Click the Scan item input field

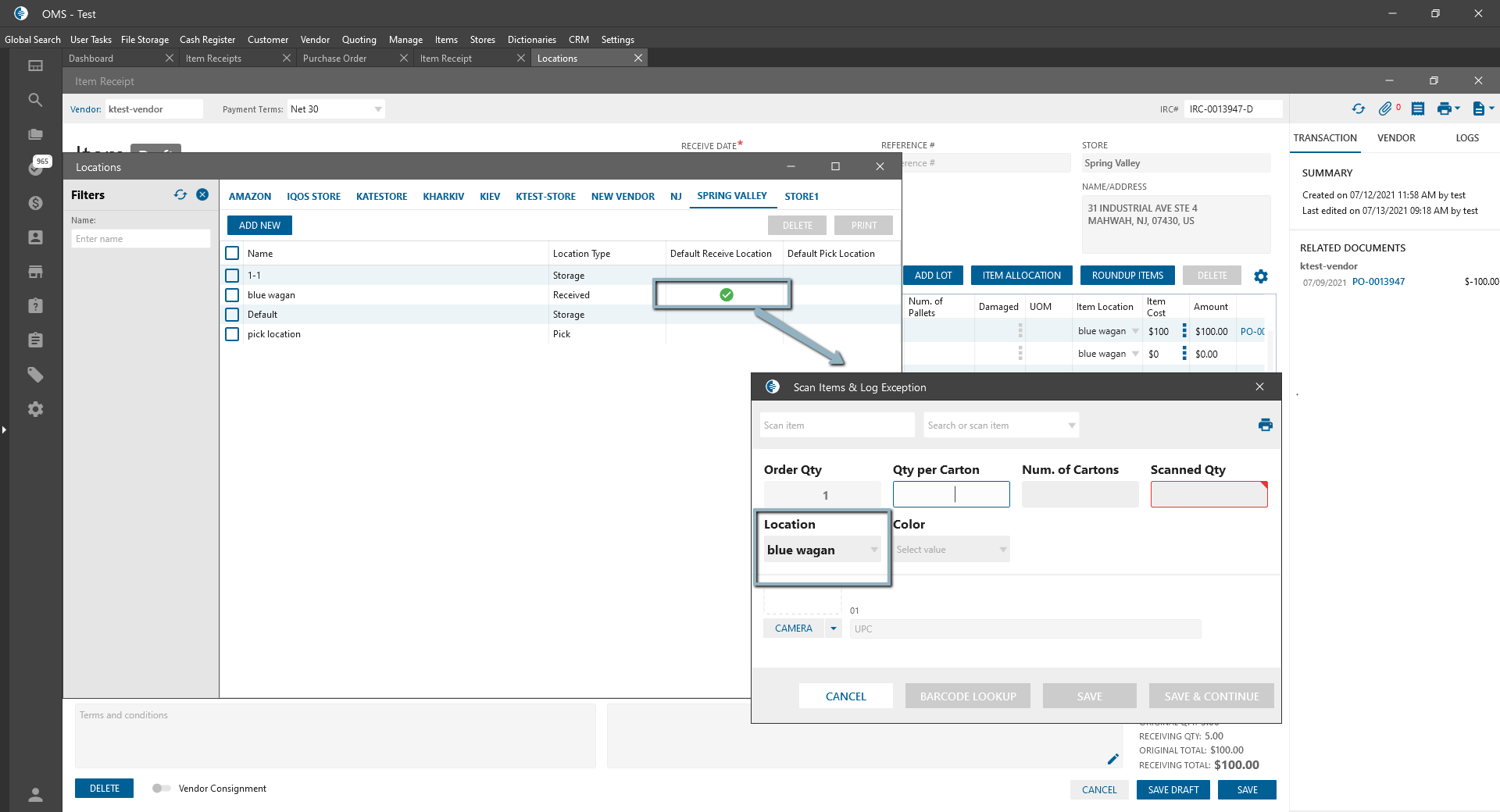tap(837, 426)
